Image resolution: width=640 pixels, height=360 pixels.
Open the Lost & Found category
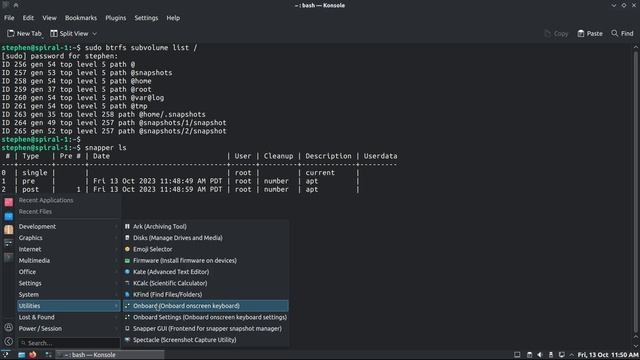click(69, 317)
